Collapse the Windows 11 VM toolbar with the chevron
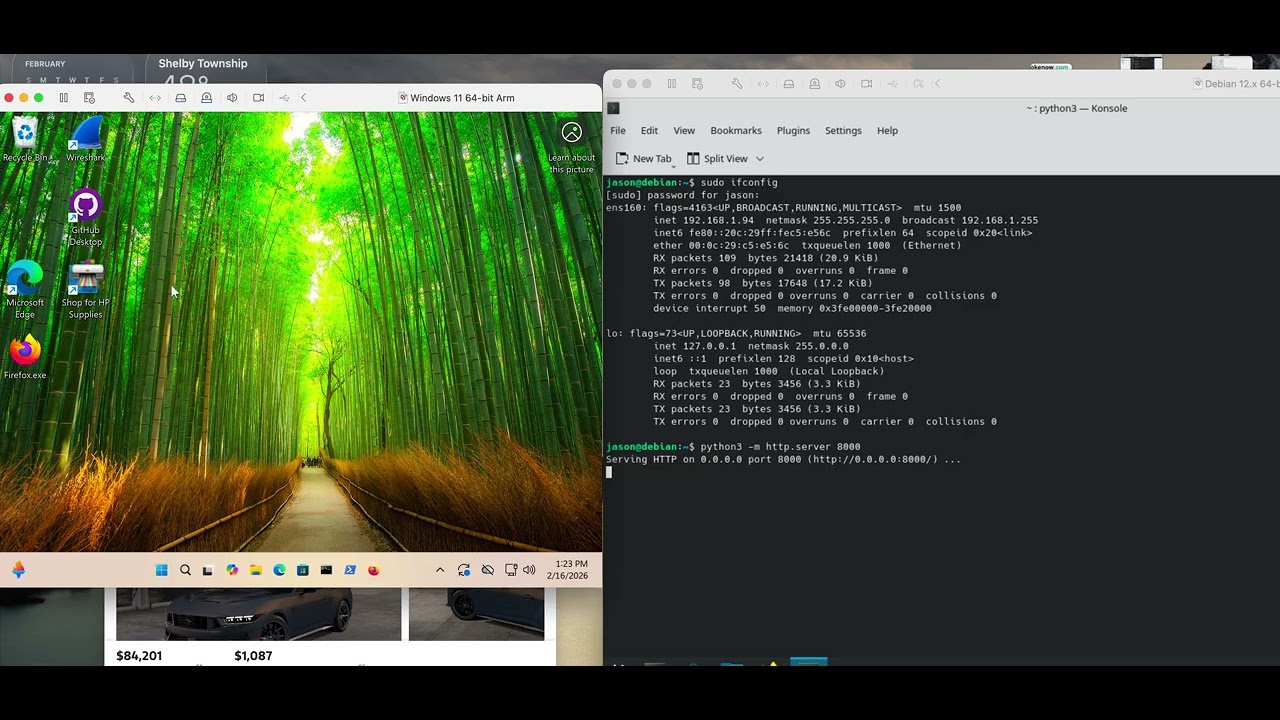The image size is (1280, 720). tap(303, 98)
